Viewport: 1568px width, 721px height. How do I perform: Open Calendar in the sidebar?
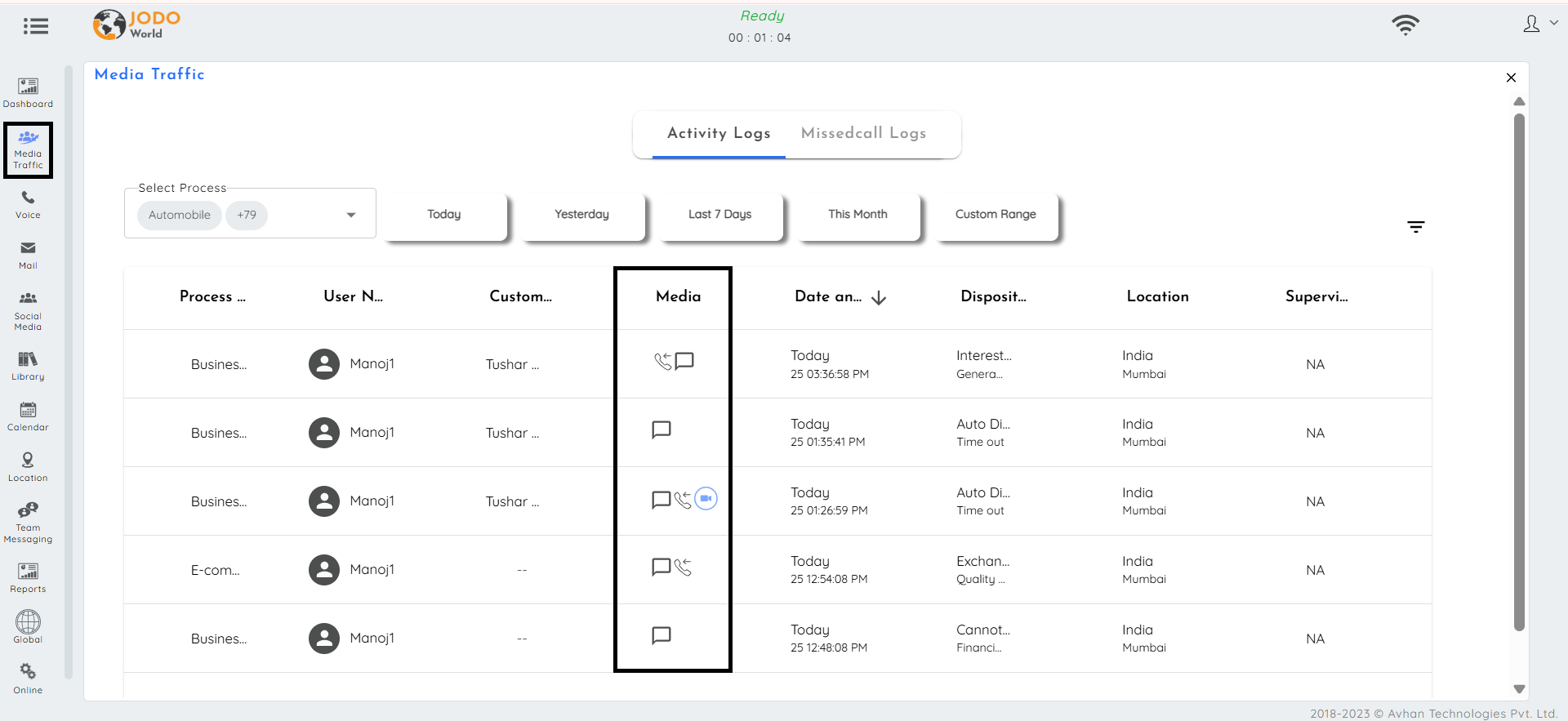coord(28,416)
